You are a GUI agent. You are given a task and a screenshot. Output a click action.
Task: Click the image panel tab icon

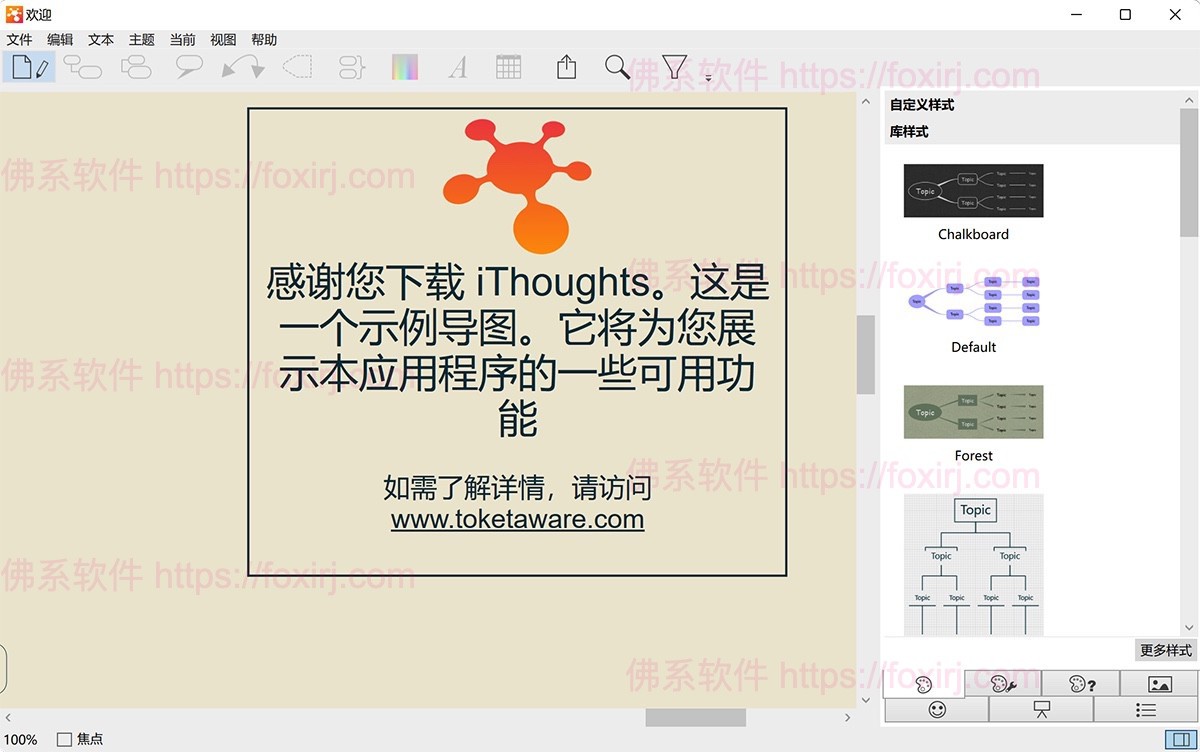(x=1158, y=683)
